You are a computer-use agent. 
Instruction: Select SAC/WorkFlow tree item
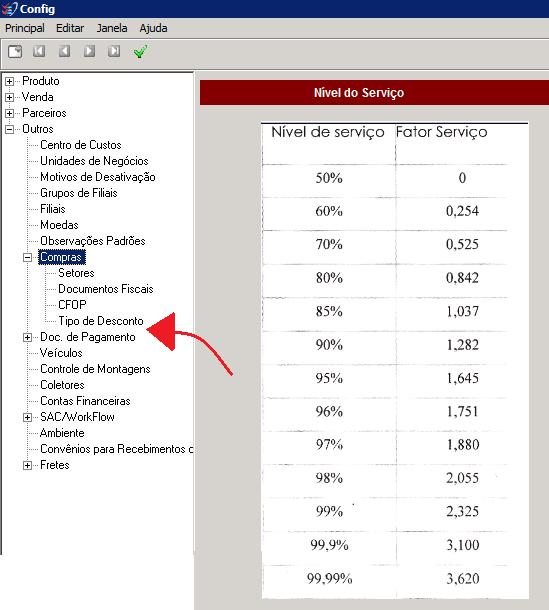[x=77, y=417]
